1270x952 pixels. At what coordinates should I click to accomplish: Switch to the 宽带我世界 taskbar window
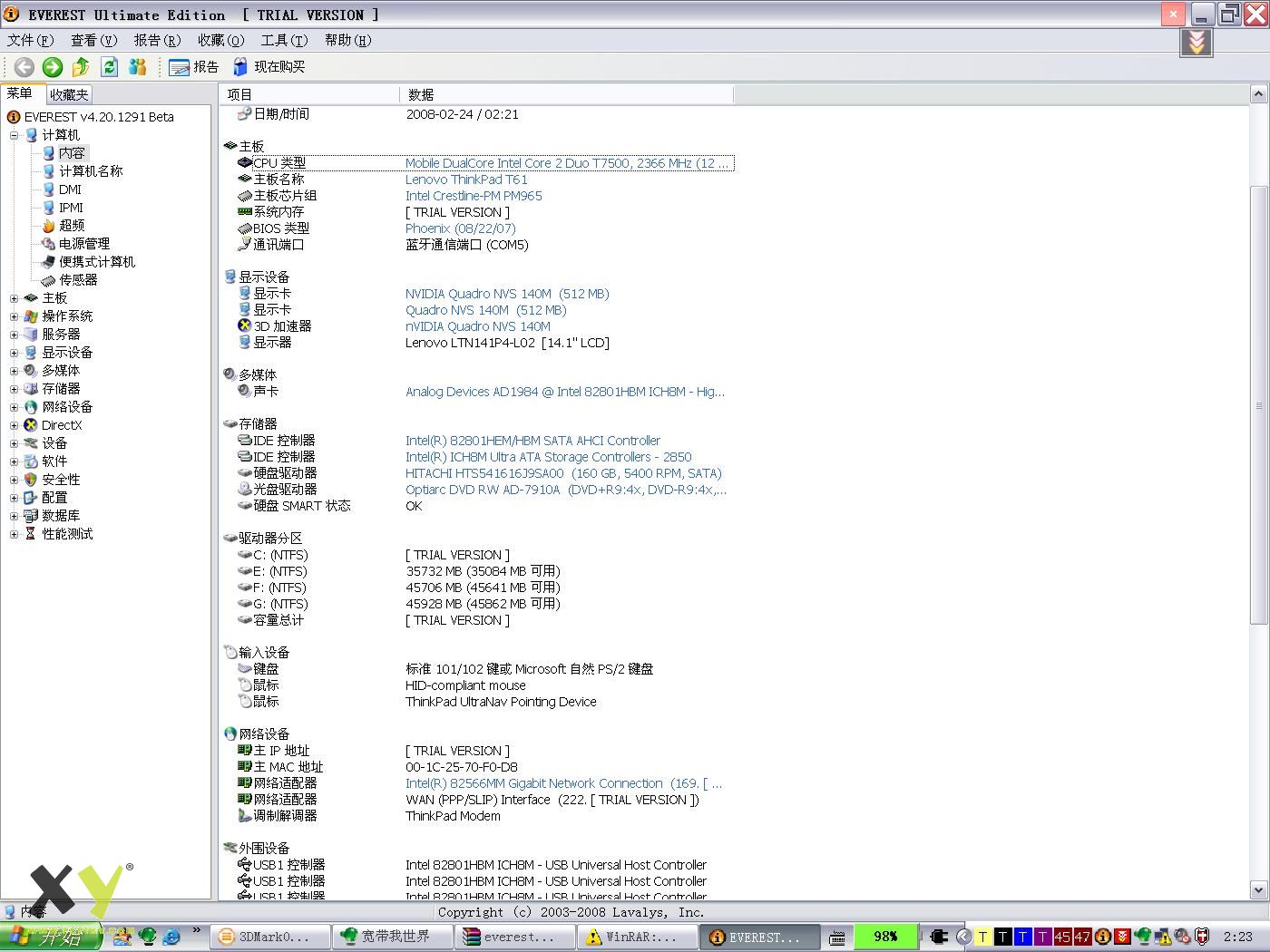pos(392,937)
